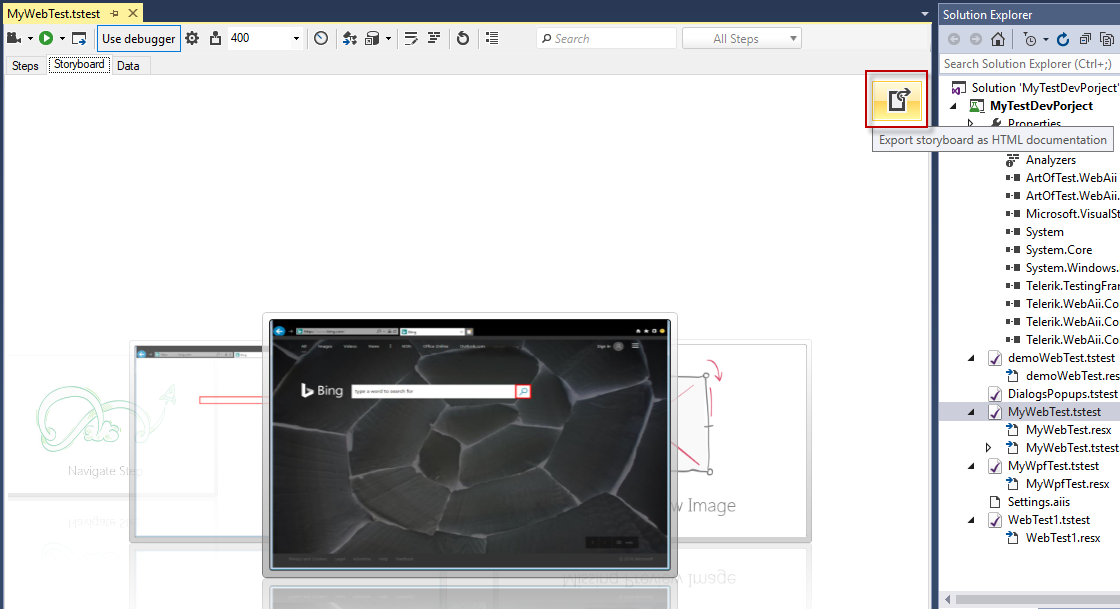Open the Data tab
1120x609 pixels.
point(128,66)
